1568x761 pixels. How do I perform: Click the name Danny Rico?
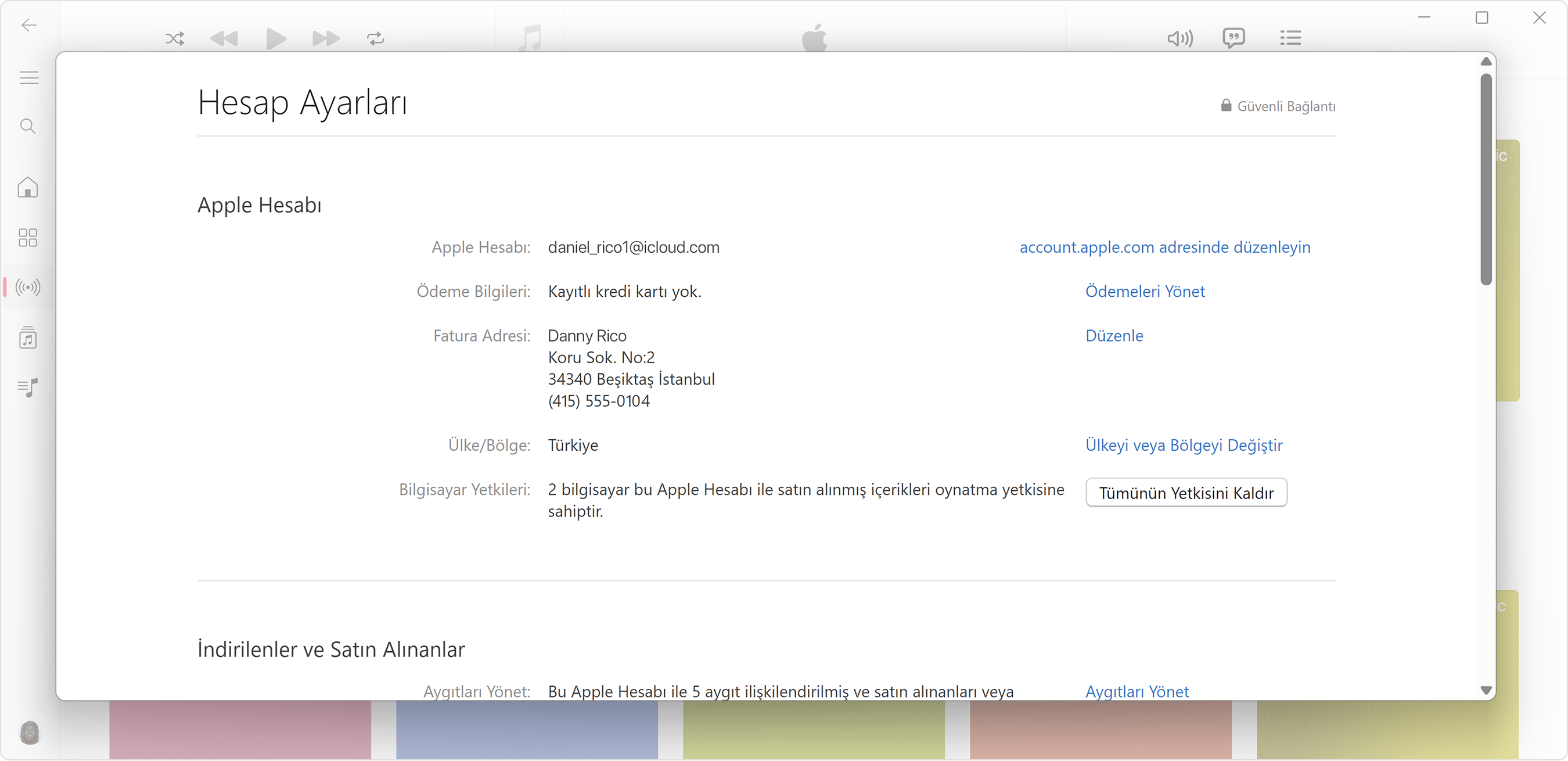point(587,336)
